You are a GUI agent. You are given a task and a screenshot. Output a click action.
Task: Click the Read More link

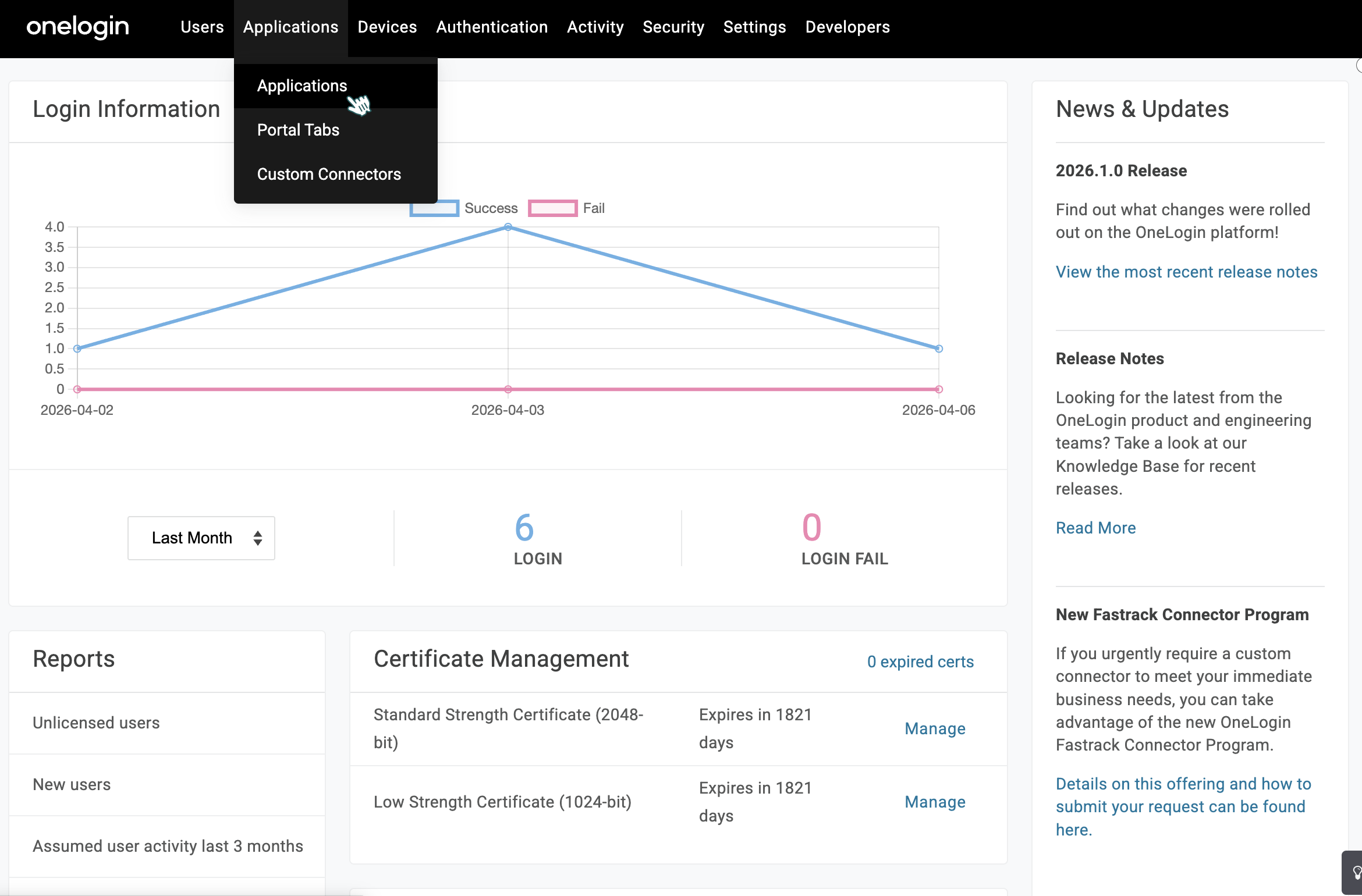tap(1095, 528)
